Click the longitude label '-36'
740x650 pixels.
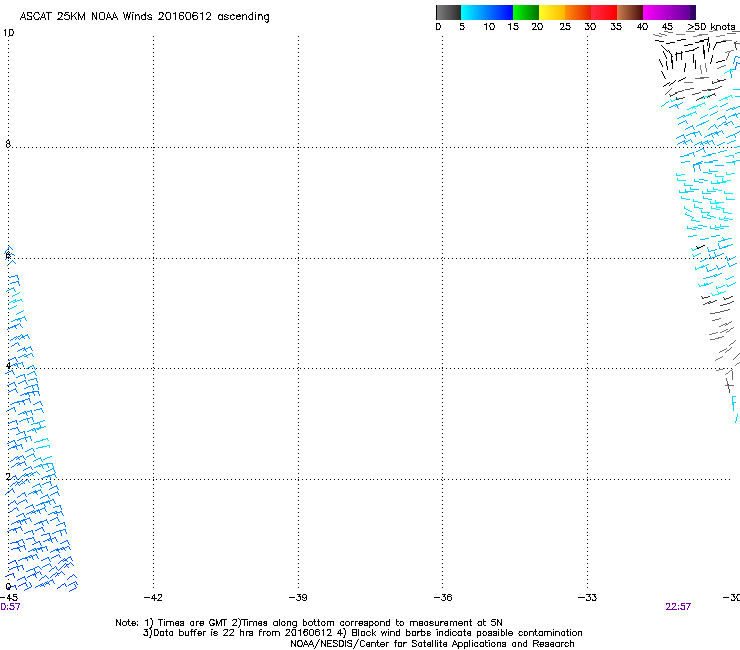tap(443, 598)
